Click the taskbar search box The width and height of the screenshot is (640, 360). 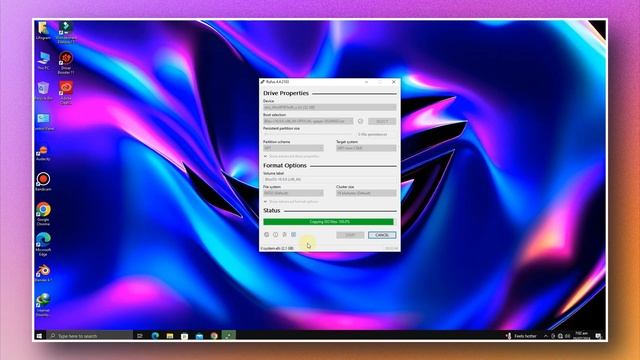click(x=90, y=336)
